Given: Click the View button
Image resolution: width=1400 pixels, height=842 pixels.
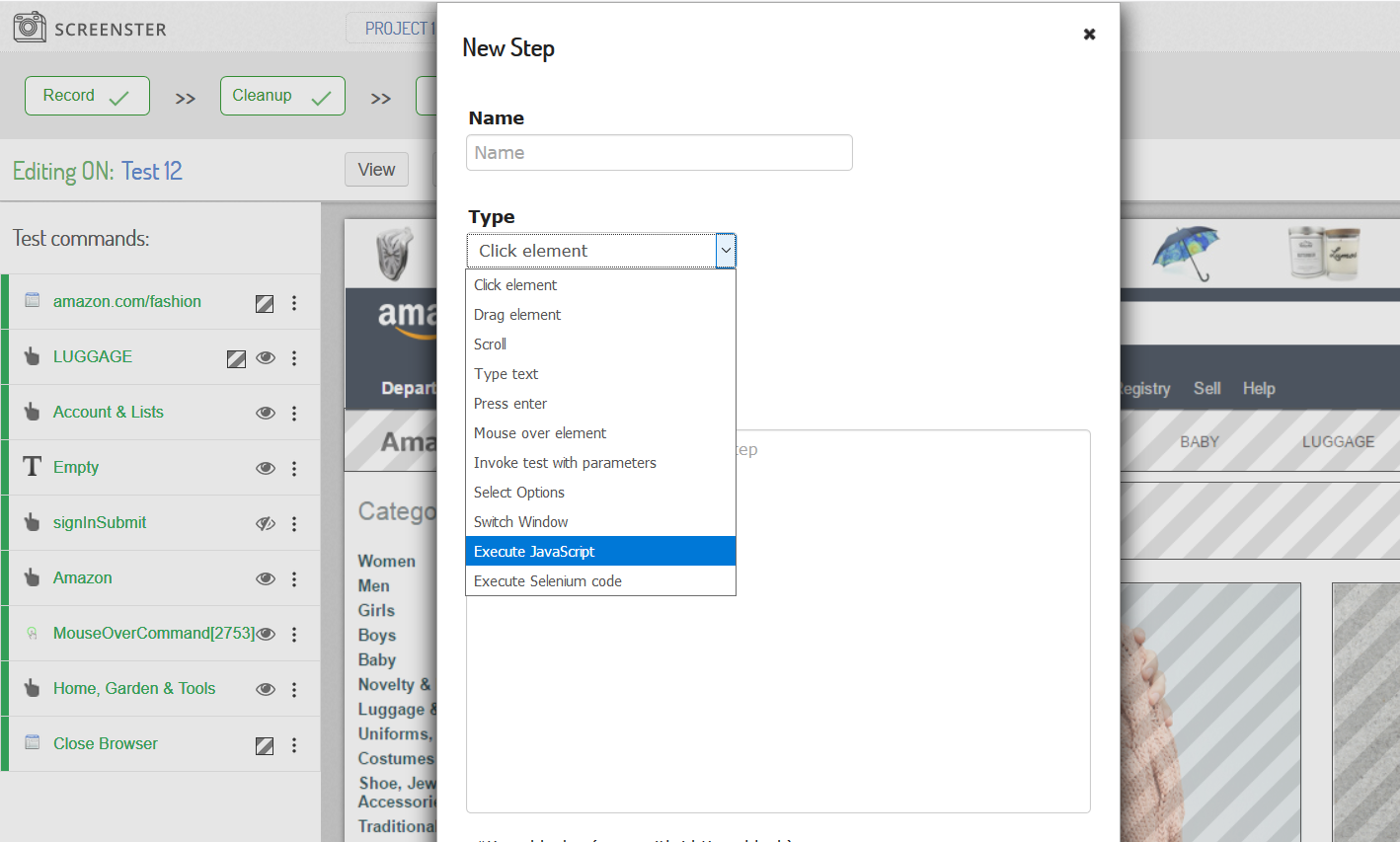Looking at the screenshot, I should click(x=376, y=170).
